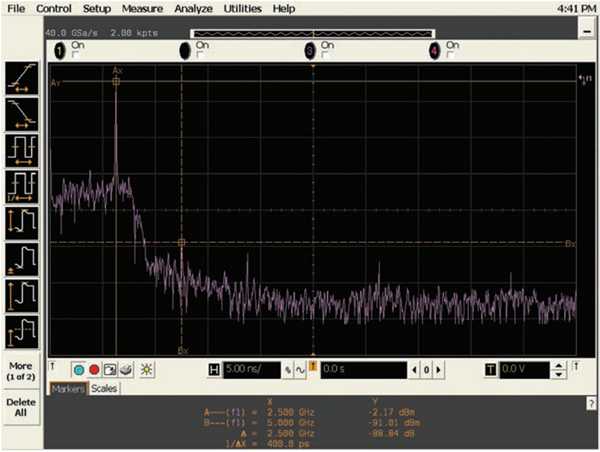Click the Ax marker square at the peak
The image size is (600, 452).
(116, 82)
